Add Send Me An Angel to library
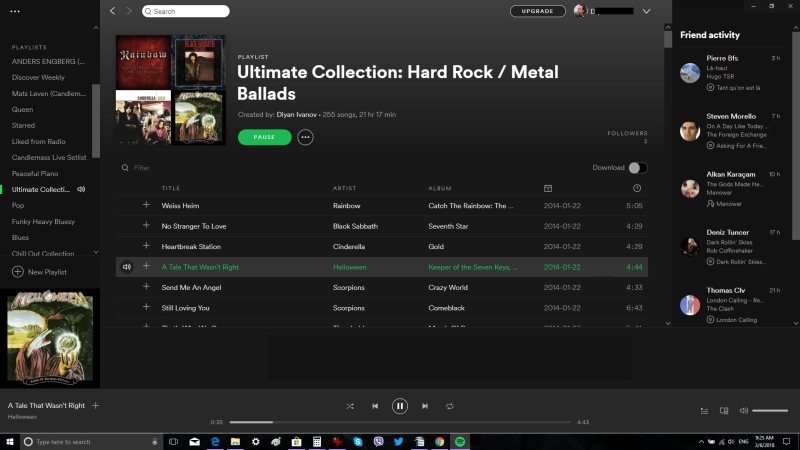 pyautogui.click(x=146, y=287)
